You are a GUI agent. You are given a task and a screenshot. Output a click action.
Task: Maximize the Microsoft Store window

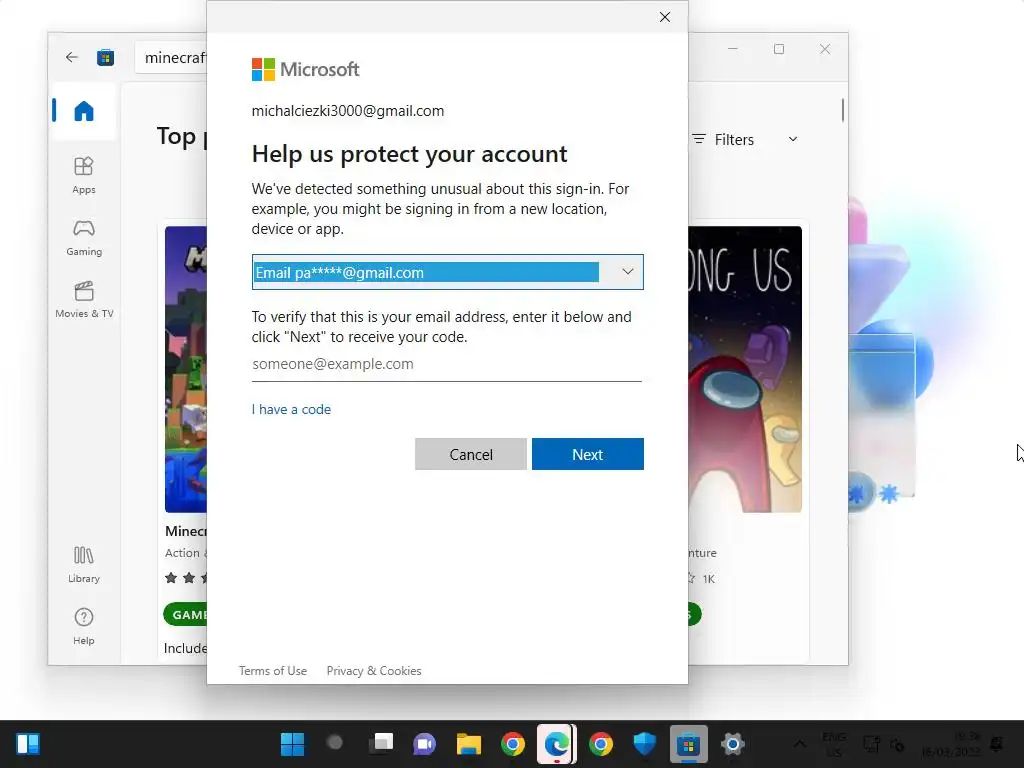[x=778, y=49]
